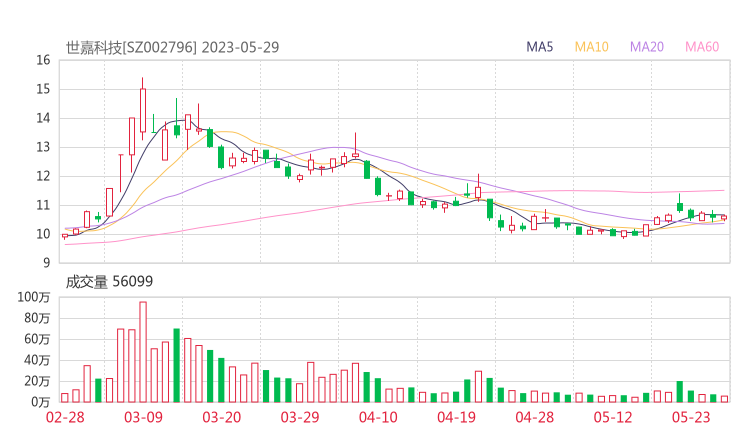740x440 pixels.
Task: Click the price axis label 10
Action: [x=43, y=234]
